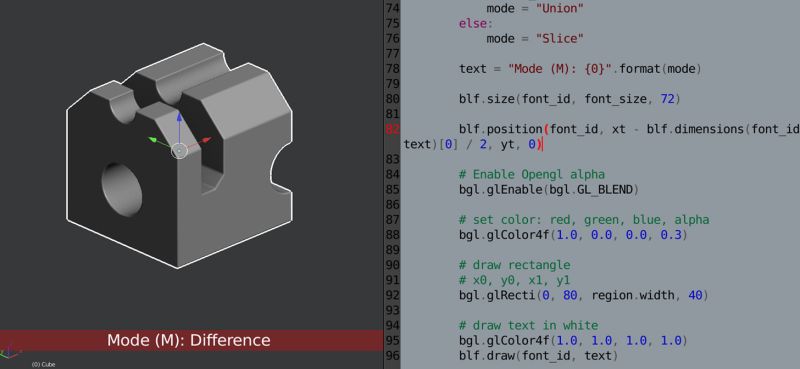Click glColor4f line with alpha 0.3
Image resolution: width=800 pixels, height=369 pixels.
(x=573, y=235)
